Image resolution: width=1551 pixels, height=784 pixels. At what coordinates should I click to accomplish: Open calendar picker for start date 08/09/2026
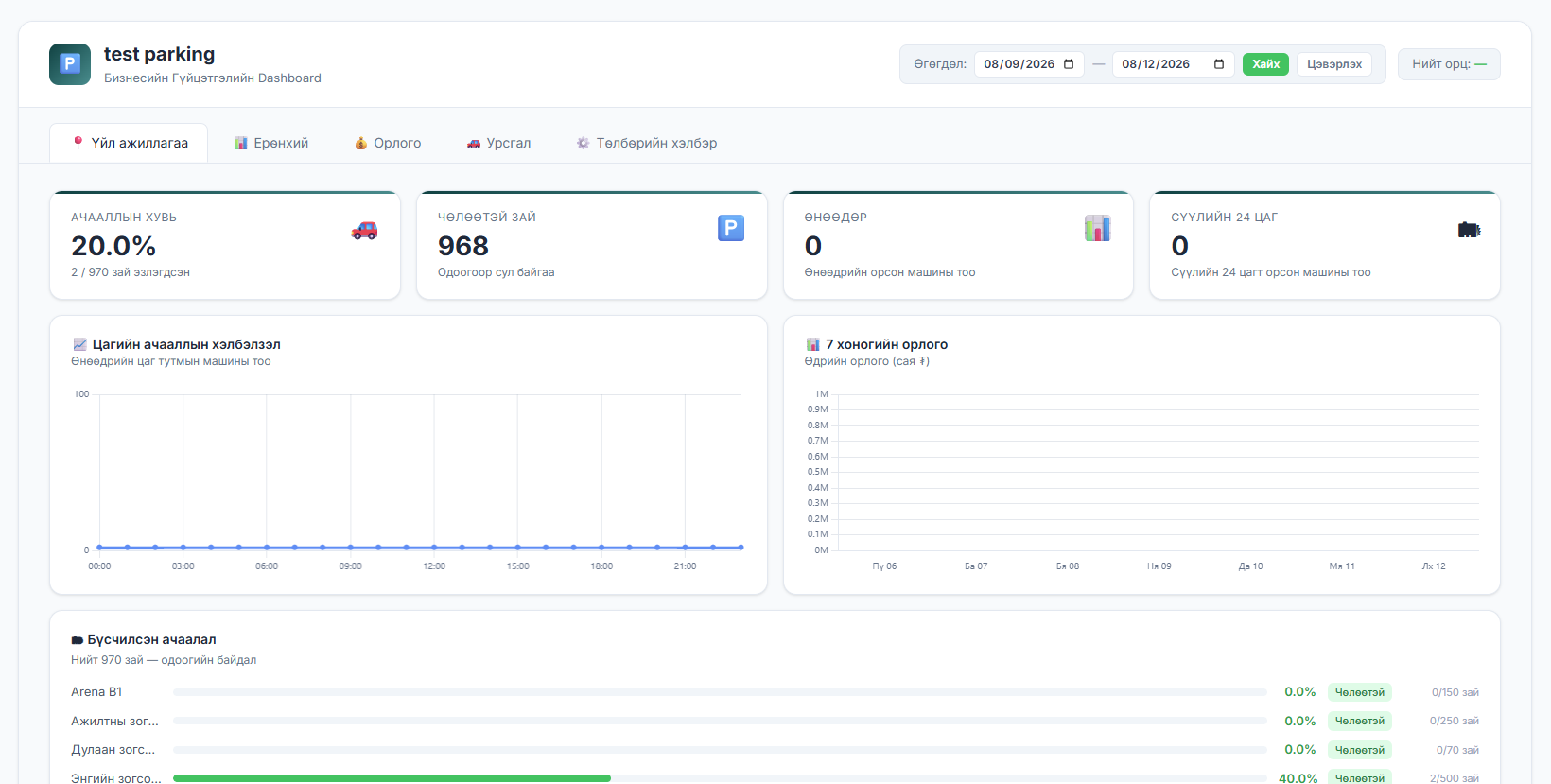point(1069,64)
